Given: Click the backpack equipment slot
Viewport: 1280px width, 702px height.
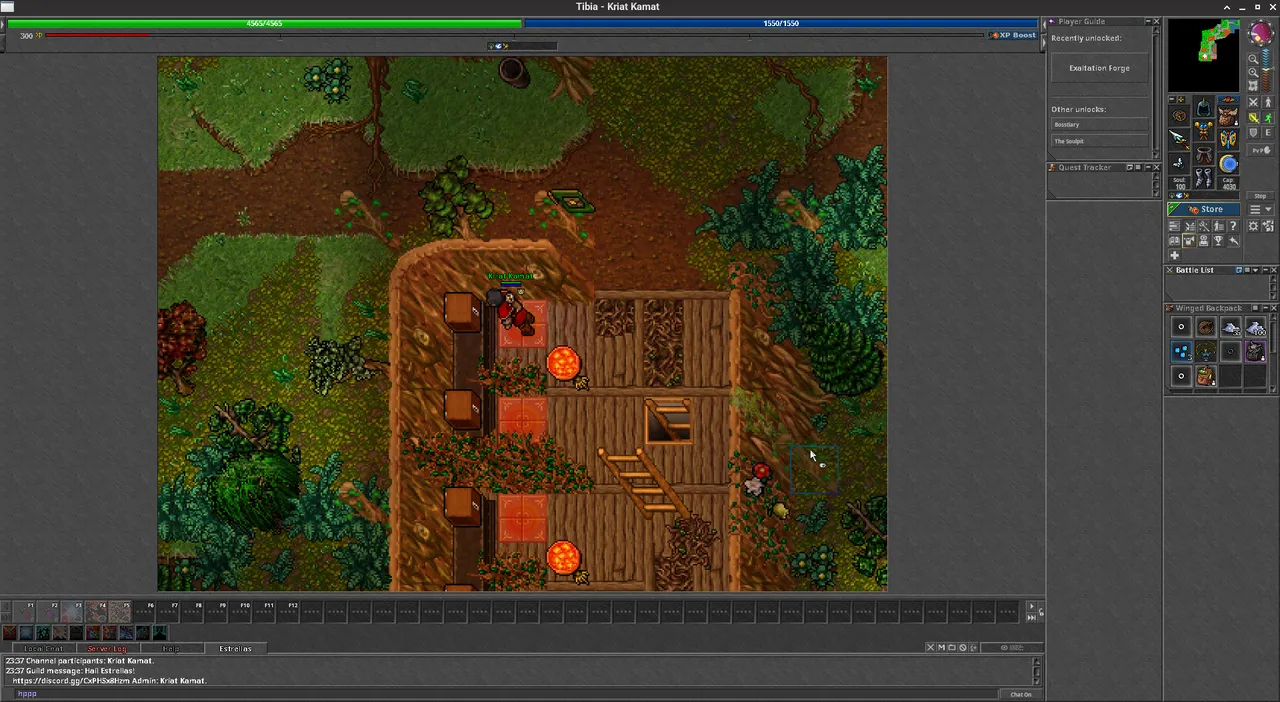Looking at the screenshot, I should click(x=1228, y=115).
